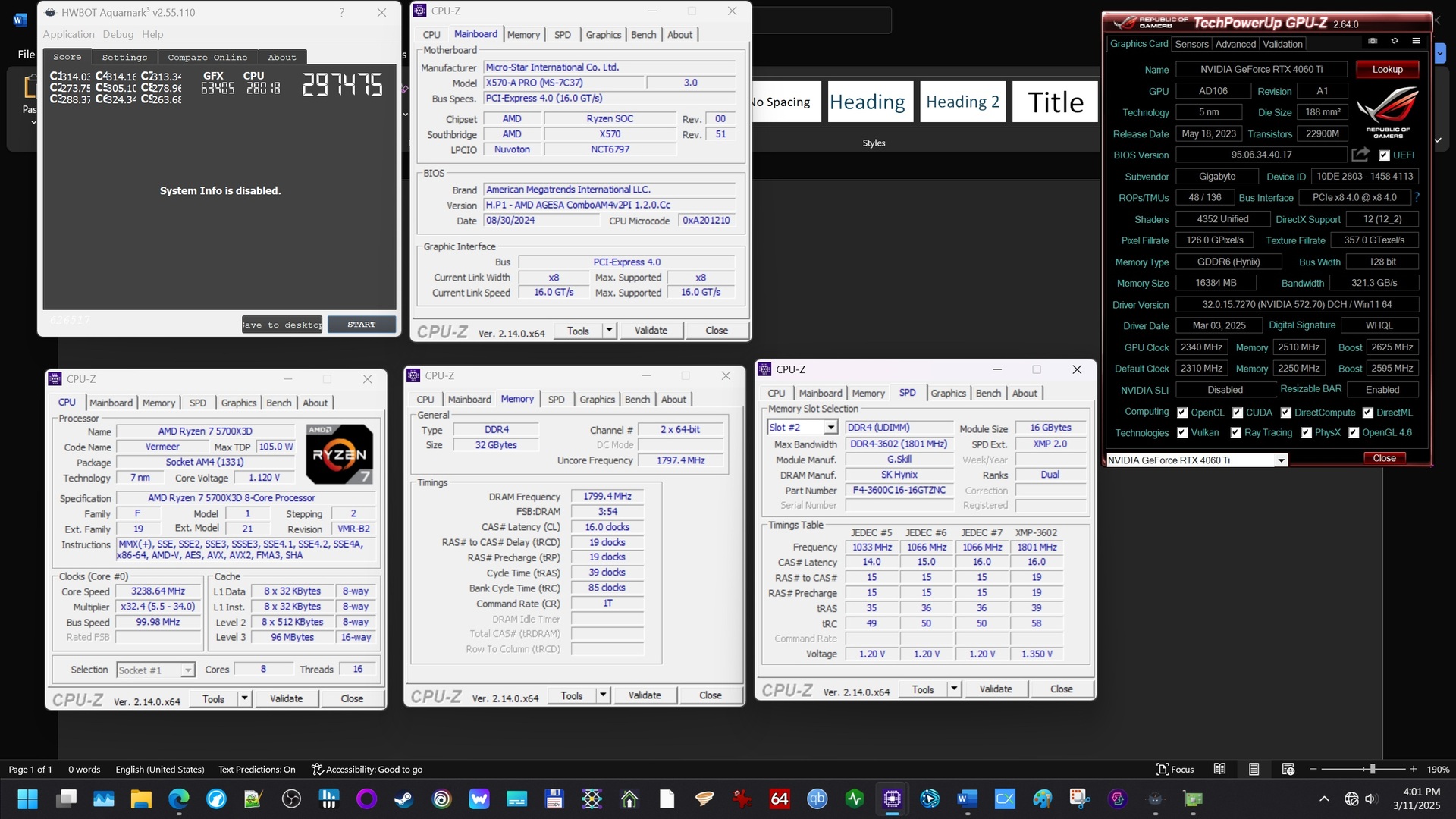1456x819 pixels.
Task: Click Validate in CPU-Z Mainboard window
Action: point(651,331)
